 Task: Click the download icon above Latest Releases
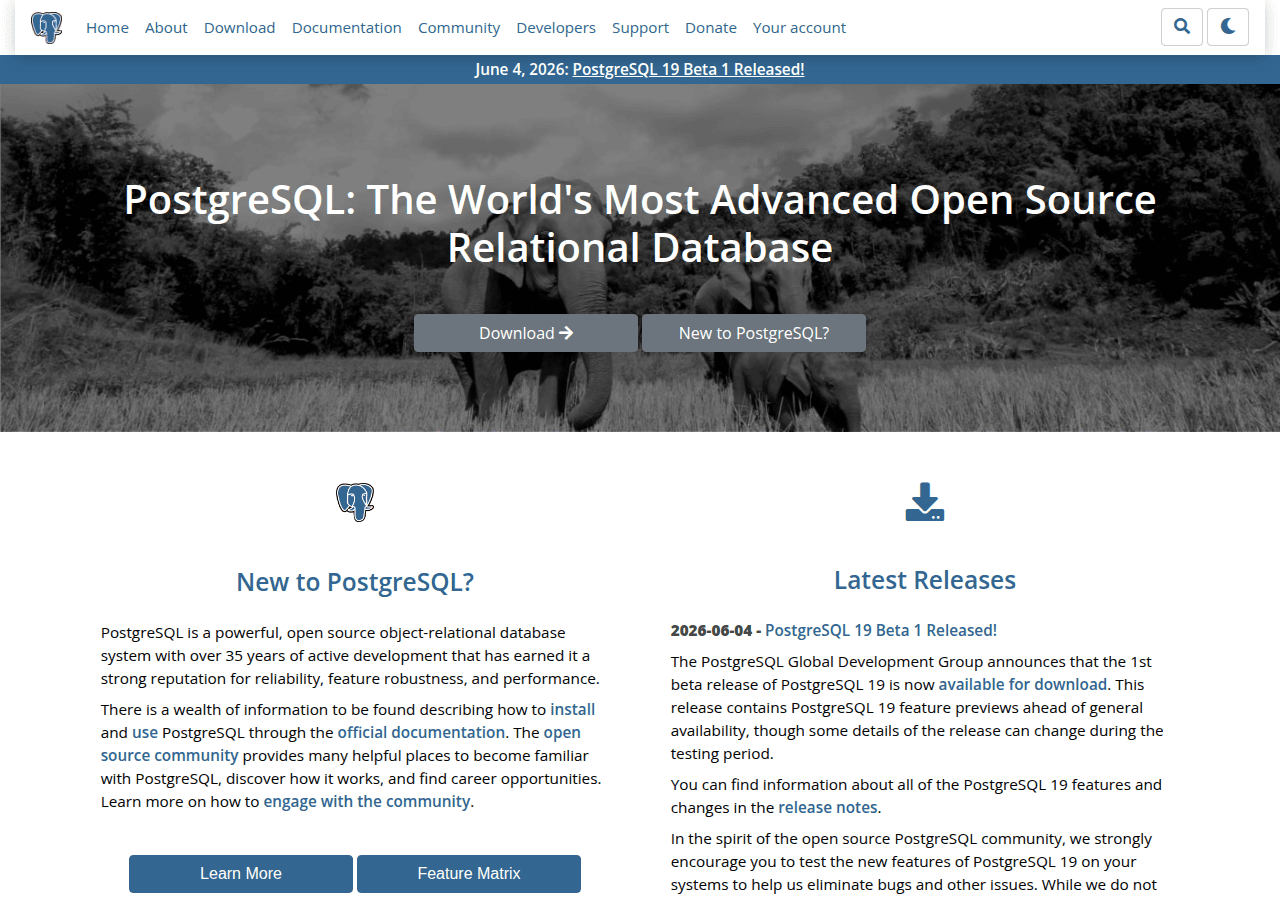[925, 502]
